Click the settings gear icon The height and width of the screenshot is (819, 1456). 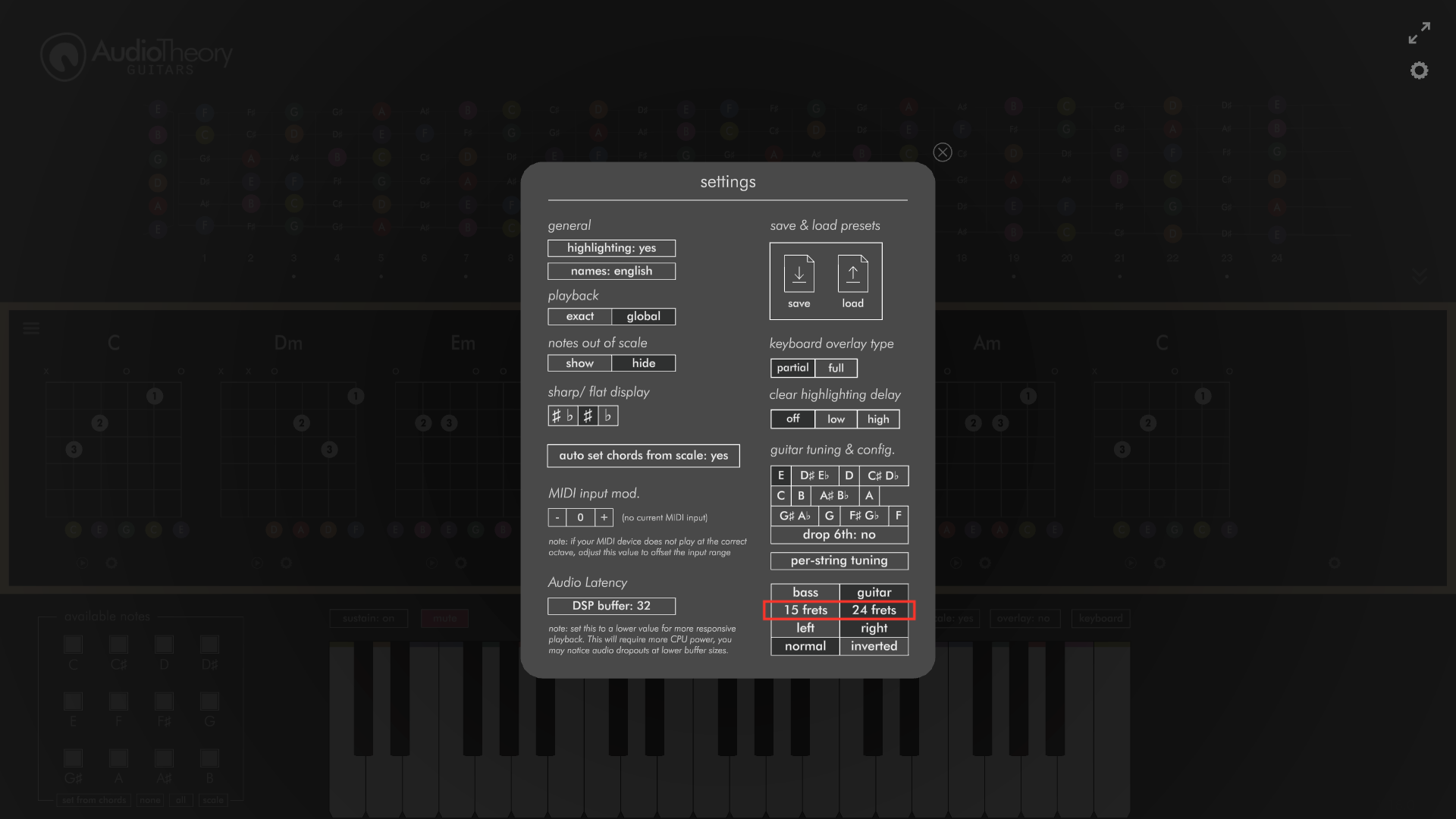[x=1420, y=70]
